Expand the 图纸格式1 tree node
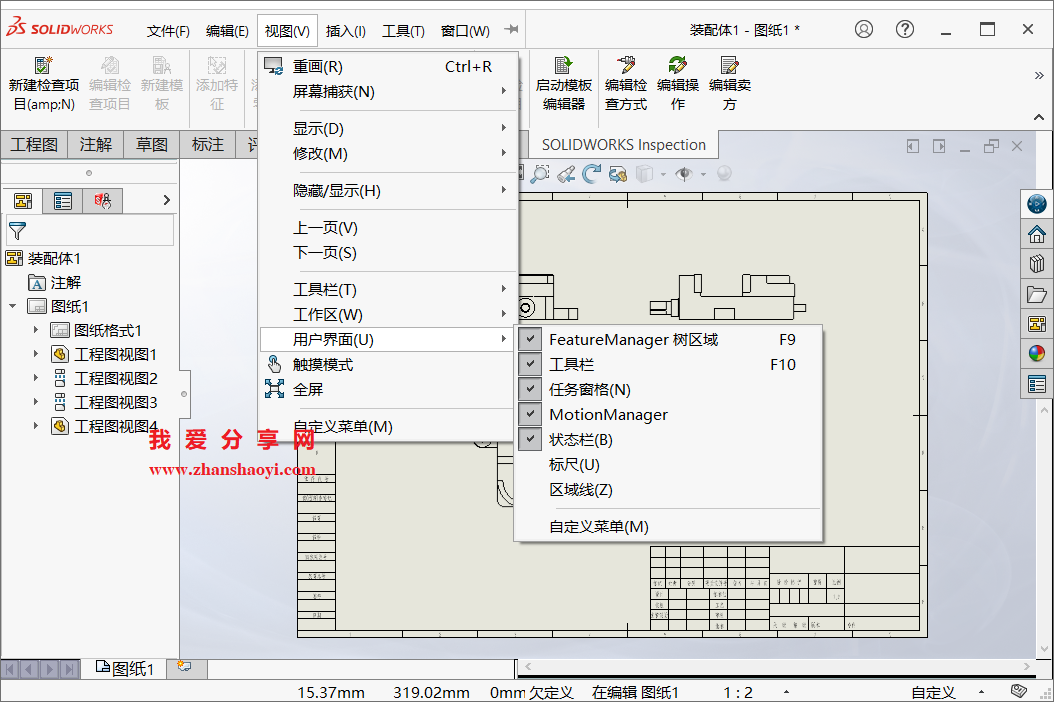The height and width of the screenshot is (702, 1054). click(36, 330)
